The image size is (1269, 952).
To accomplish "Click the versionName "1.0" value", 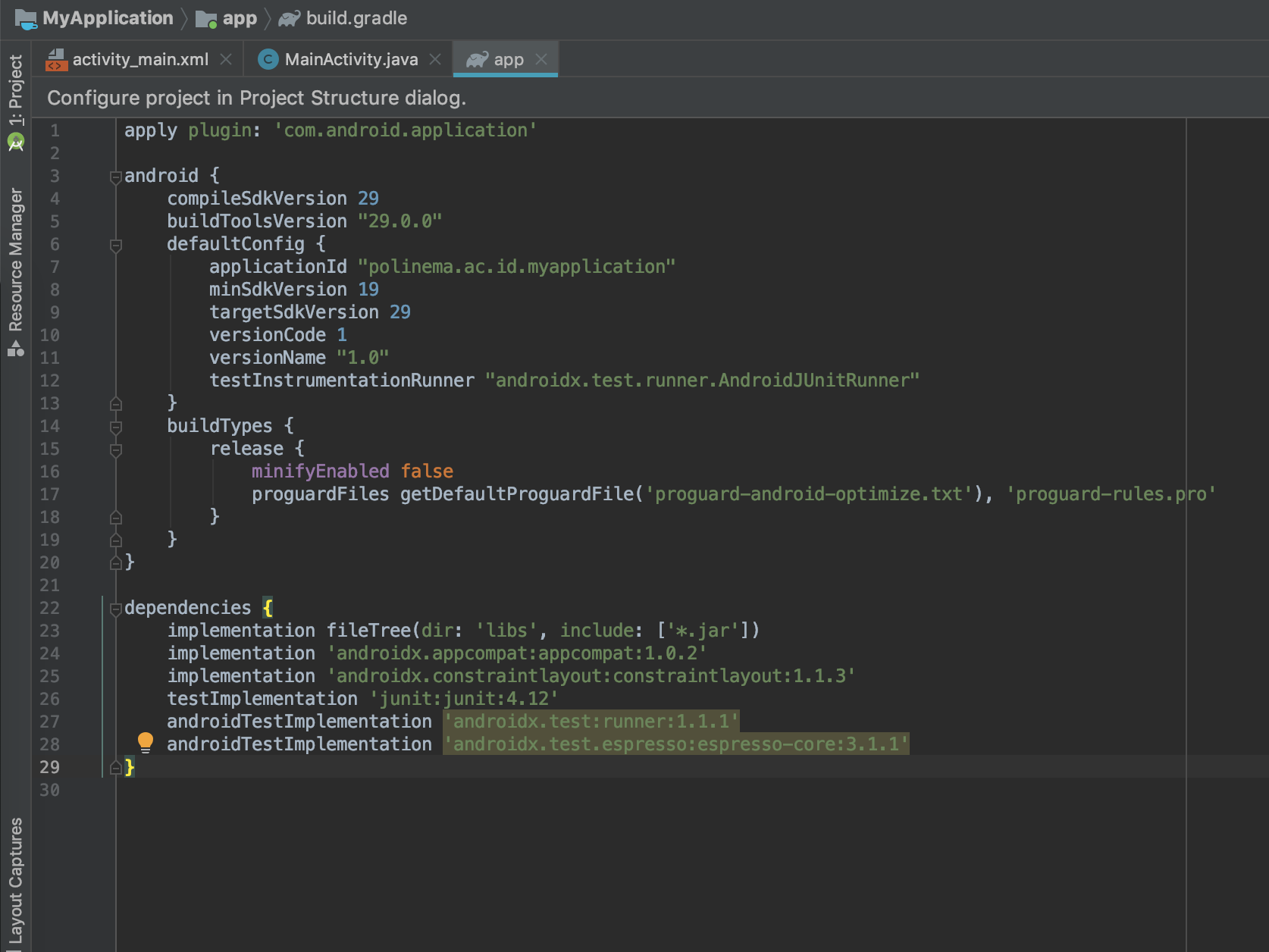I will click(x=363, y=358).
